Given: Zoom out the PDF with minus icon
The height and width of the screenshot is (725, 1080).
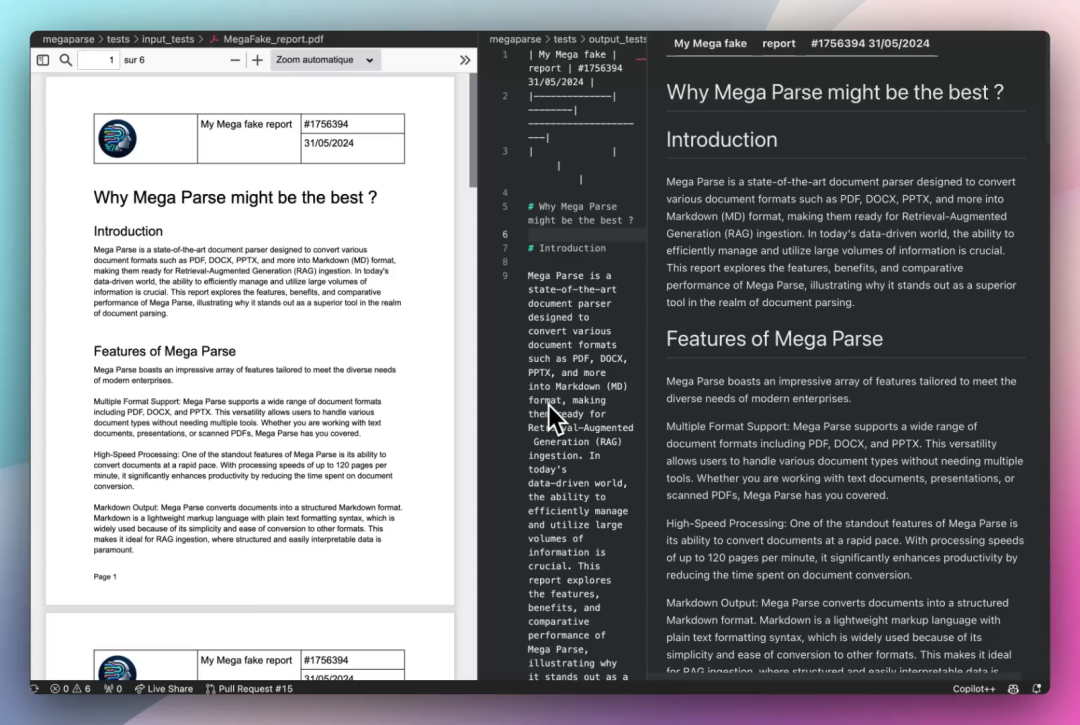Looking at the screenshot, I should click(235, 60).
